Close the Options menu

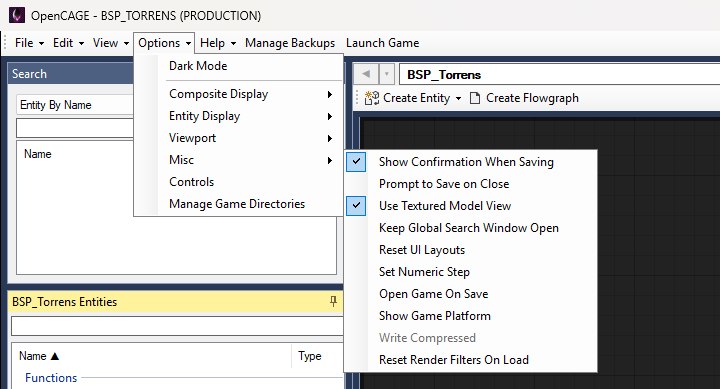pyautogui.click(x=164, y=43)
